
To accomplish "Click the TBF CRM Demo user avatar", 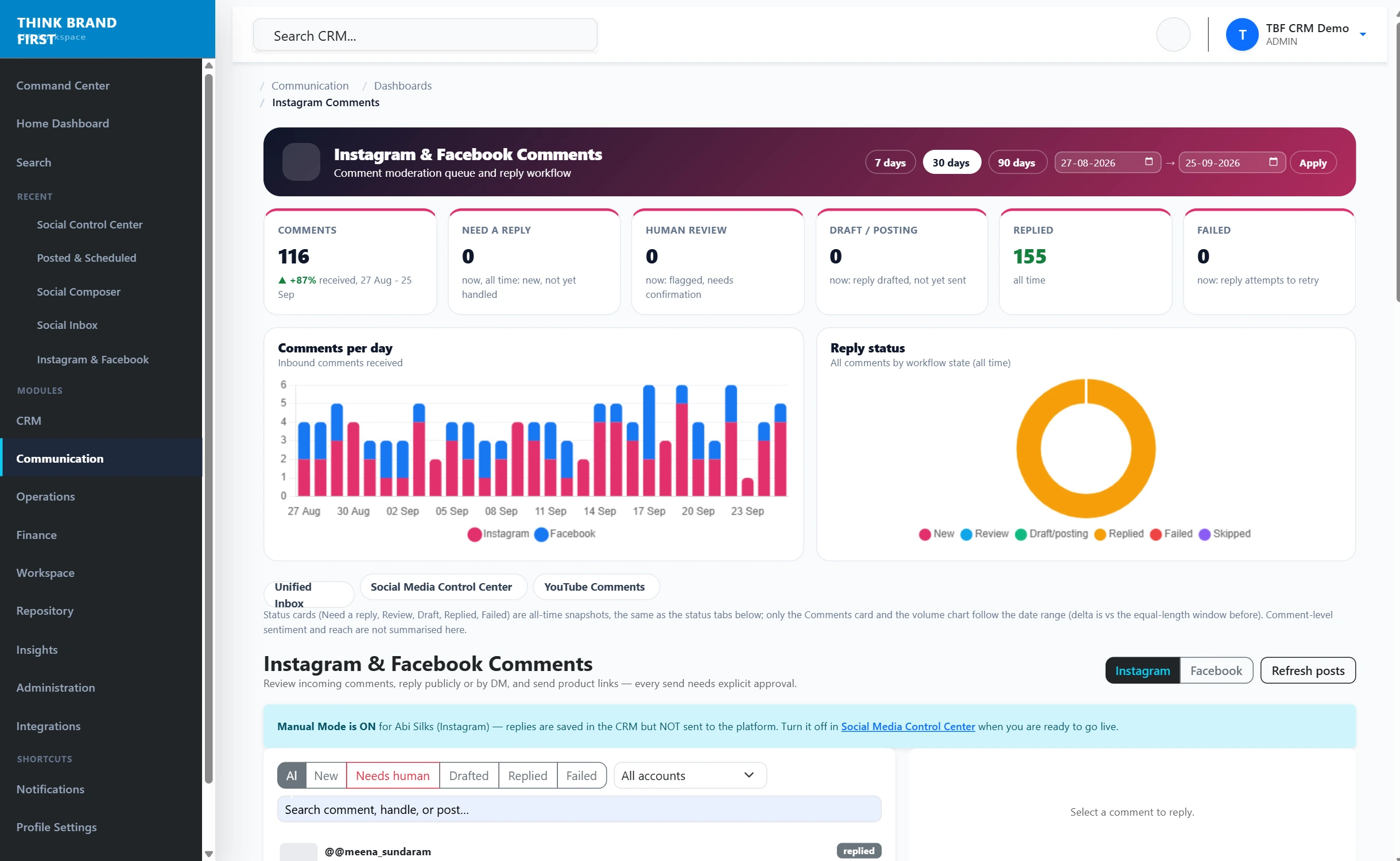I will 1242,34.
